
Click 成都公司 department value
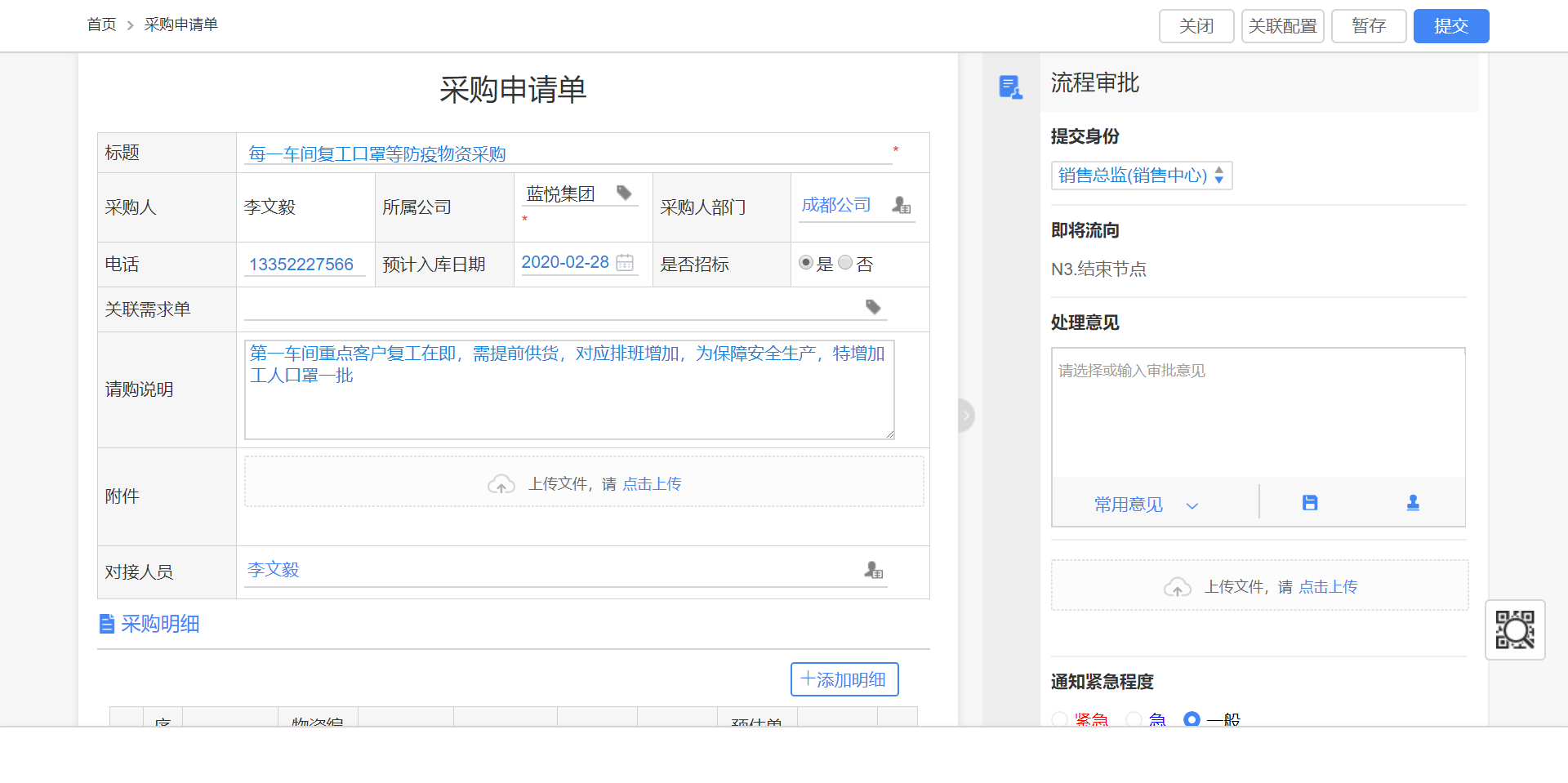(836, 205)
